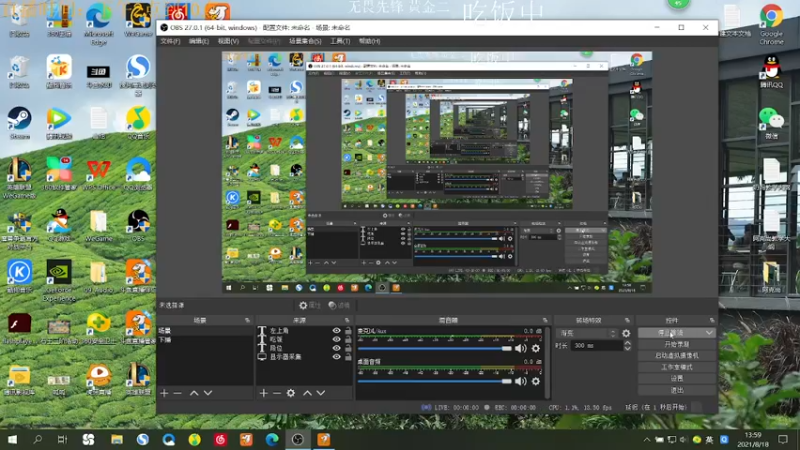Open source properties gear in sources toolbar

click(x=291, y=393)
